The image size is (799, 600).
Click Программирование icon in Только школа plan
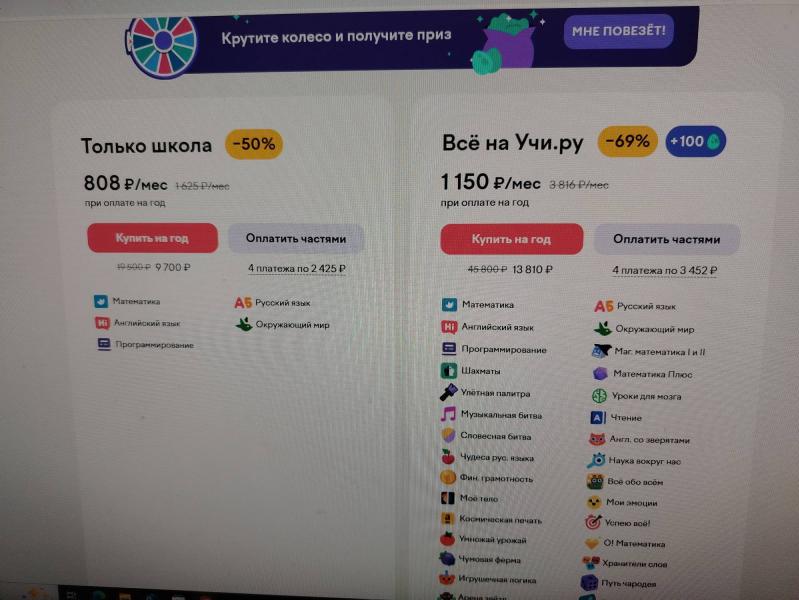[104, 344]
